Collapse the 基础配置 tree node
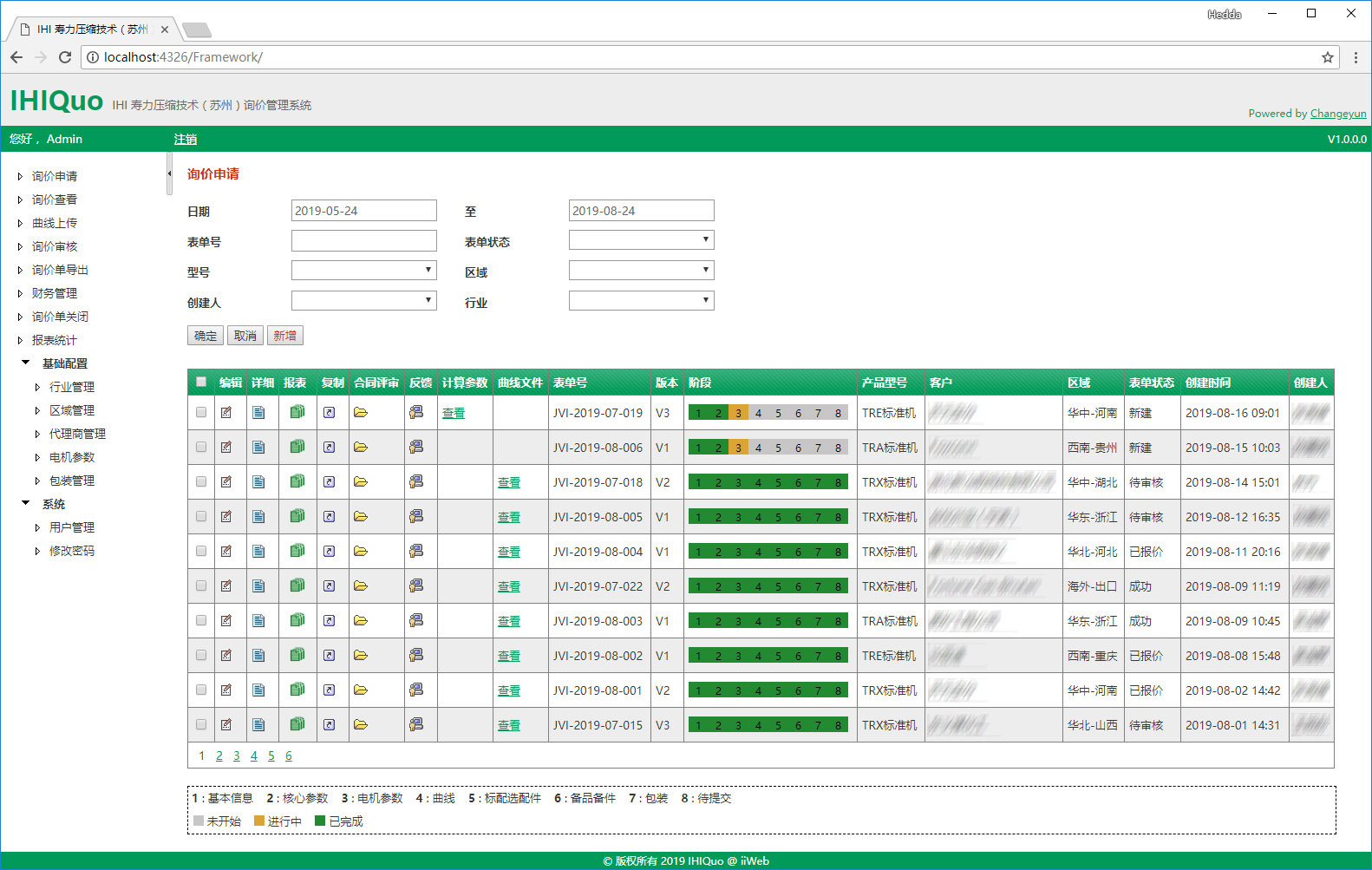 (25, 363)
